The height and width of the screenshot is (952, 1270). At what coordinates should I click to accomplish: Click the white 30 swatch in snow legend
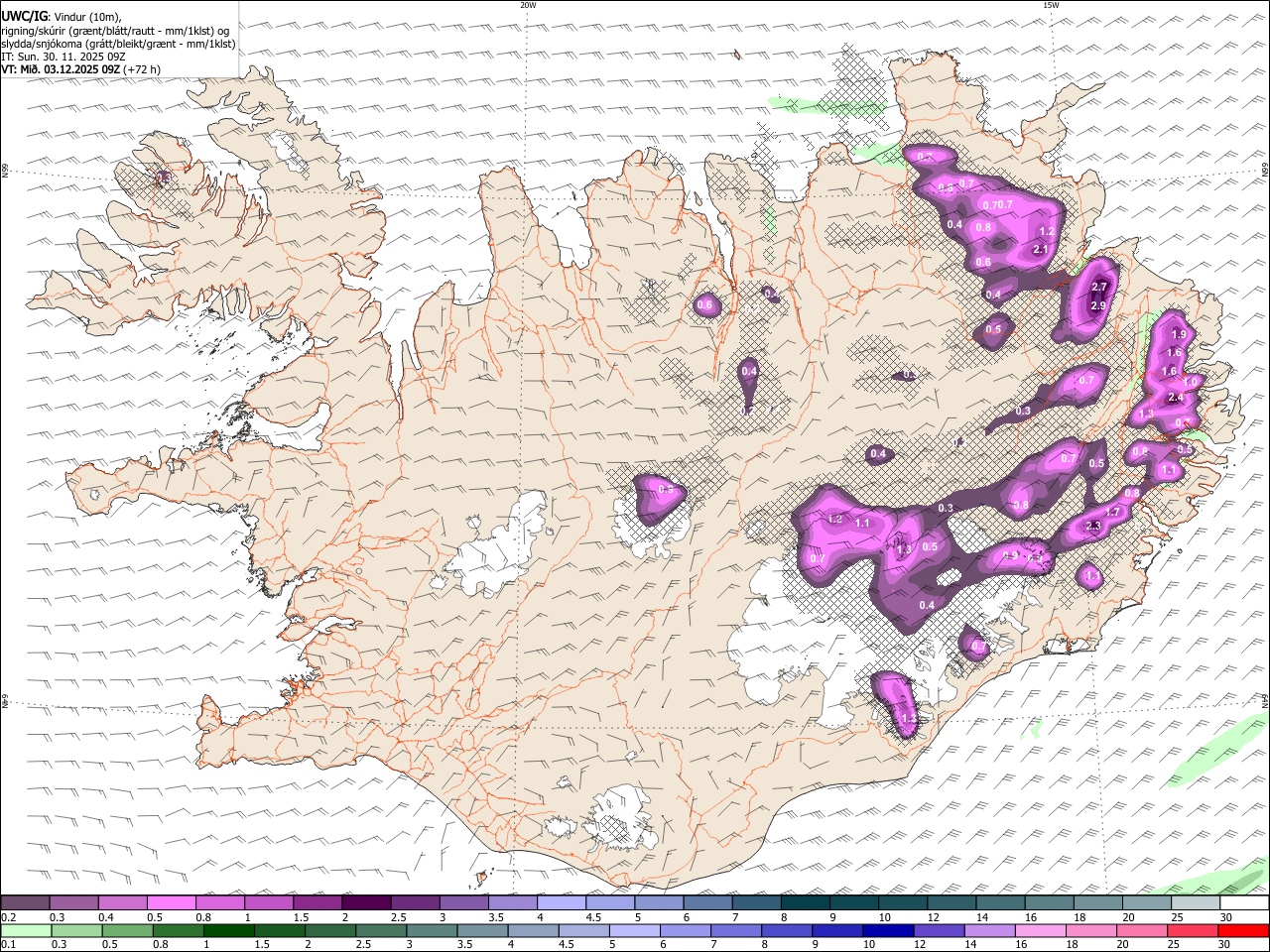pos(1244,903)
